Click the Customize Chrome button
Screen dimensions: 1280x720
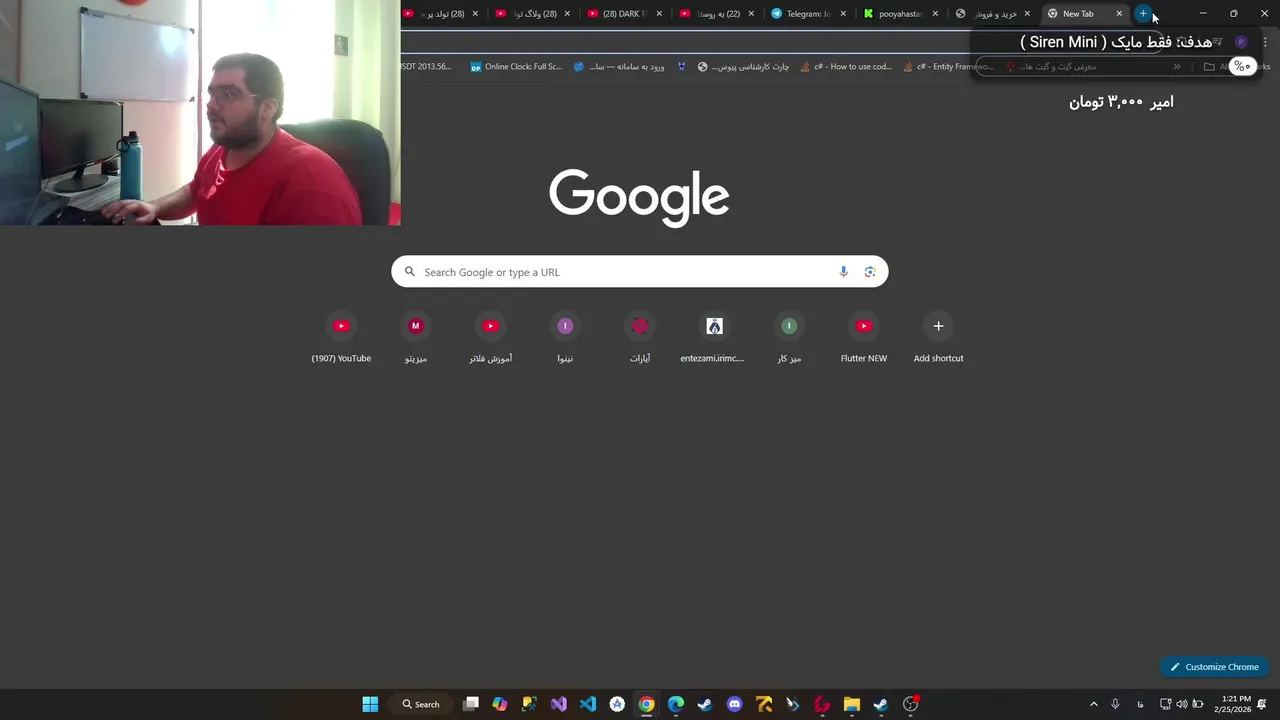[1215, 667]
